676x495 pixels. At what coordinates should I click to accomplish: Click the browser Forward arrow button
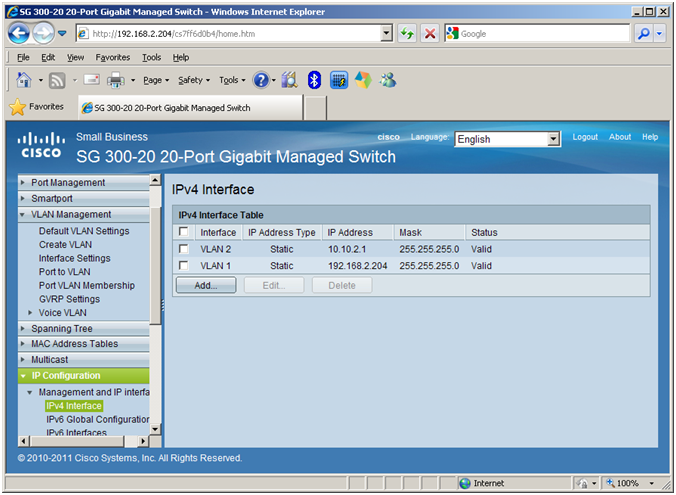(x=44, y=33)
